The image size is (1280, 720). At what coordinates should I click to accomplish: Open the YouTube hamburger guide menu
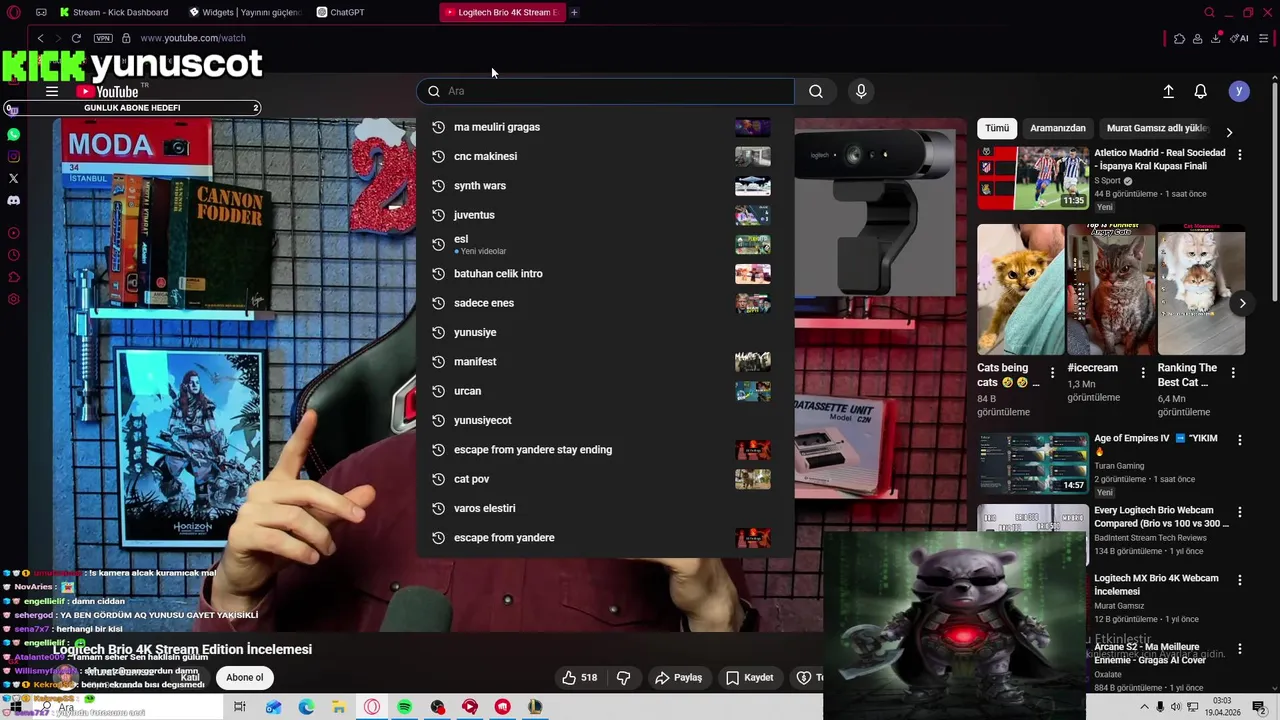coord(52,91)
